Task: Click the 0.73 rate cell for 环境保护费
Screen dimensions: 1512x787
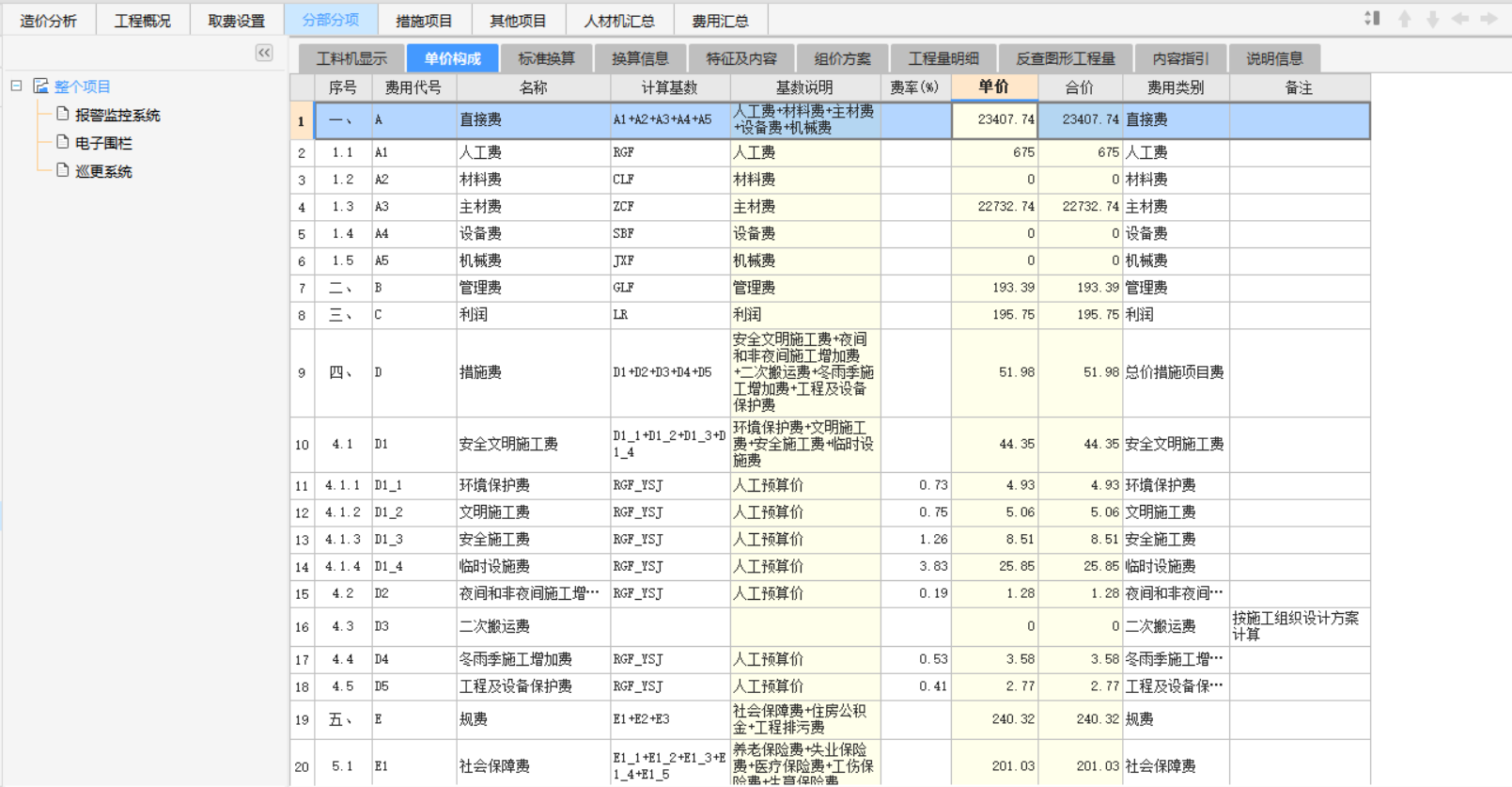Action: coord(915,485)
